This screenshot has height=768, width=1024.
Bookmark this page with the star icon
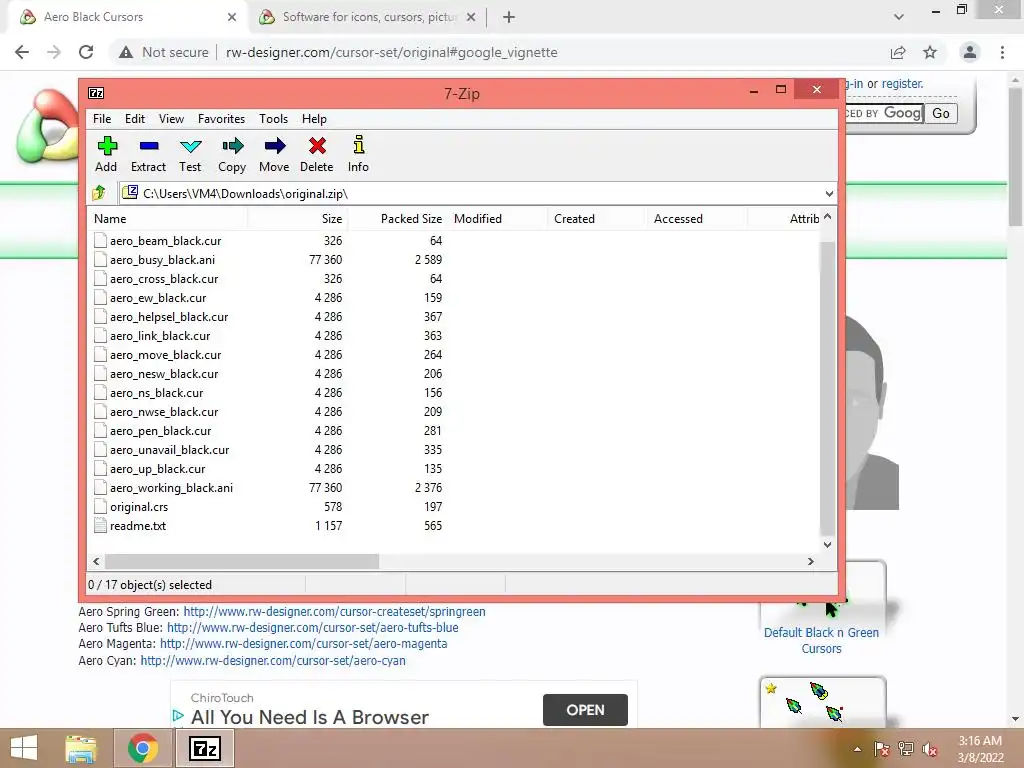point(930,52)
